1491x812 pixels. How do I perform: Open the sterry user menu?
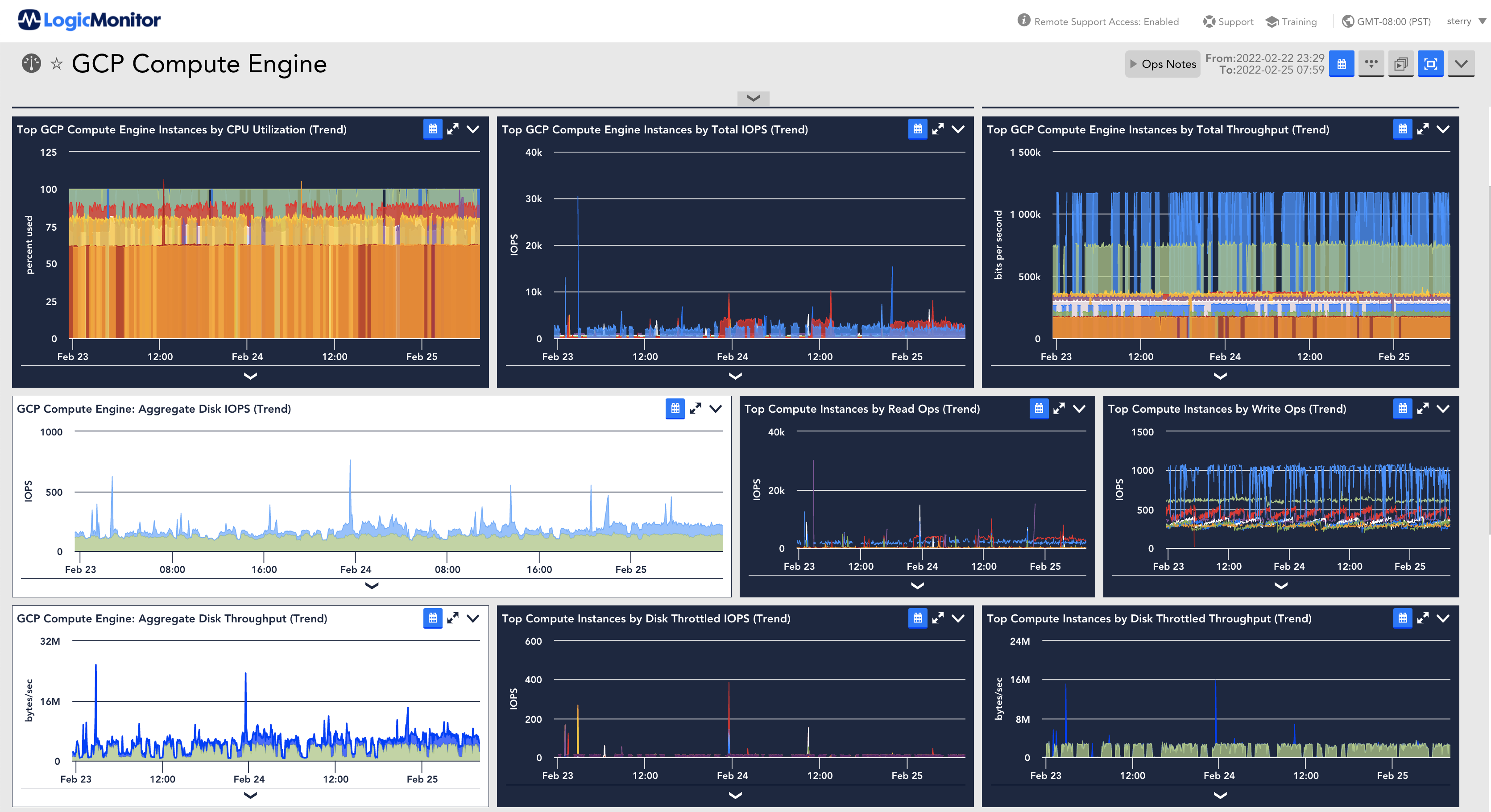pyautogui.click(x=1466, y=21)
